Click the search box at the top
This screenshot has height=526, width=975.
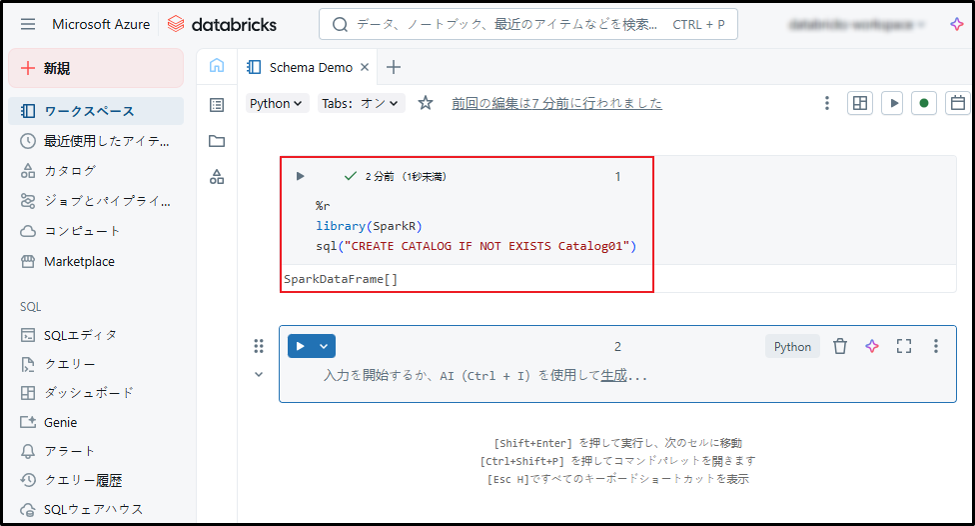click(528, 24)
